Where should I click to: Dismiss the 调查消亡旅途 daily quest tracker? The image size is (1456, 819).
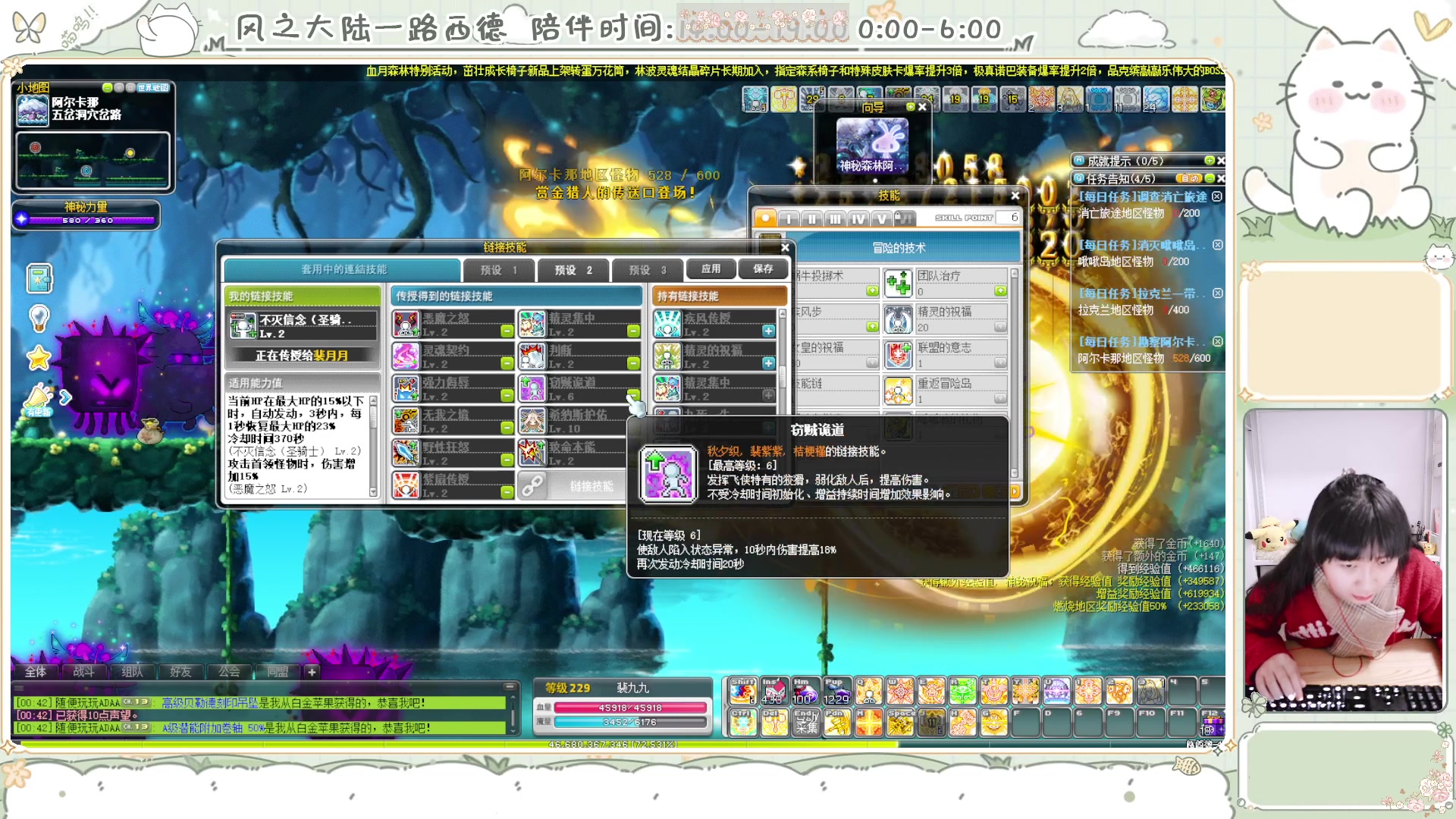[x=1217, y=196]
